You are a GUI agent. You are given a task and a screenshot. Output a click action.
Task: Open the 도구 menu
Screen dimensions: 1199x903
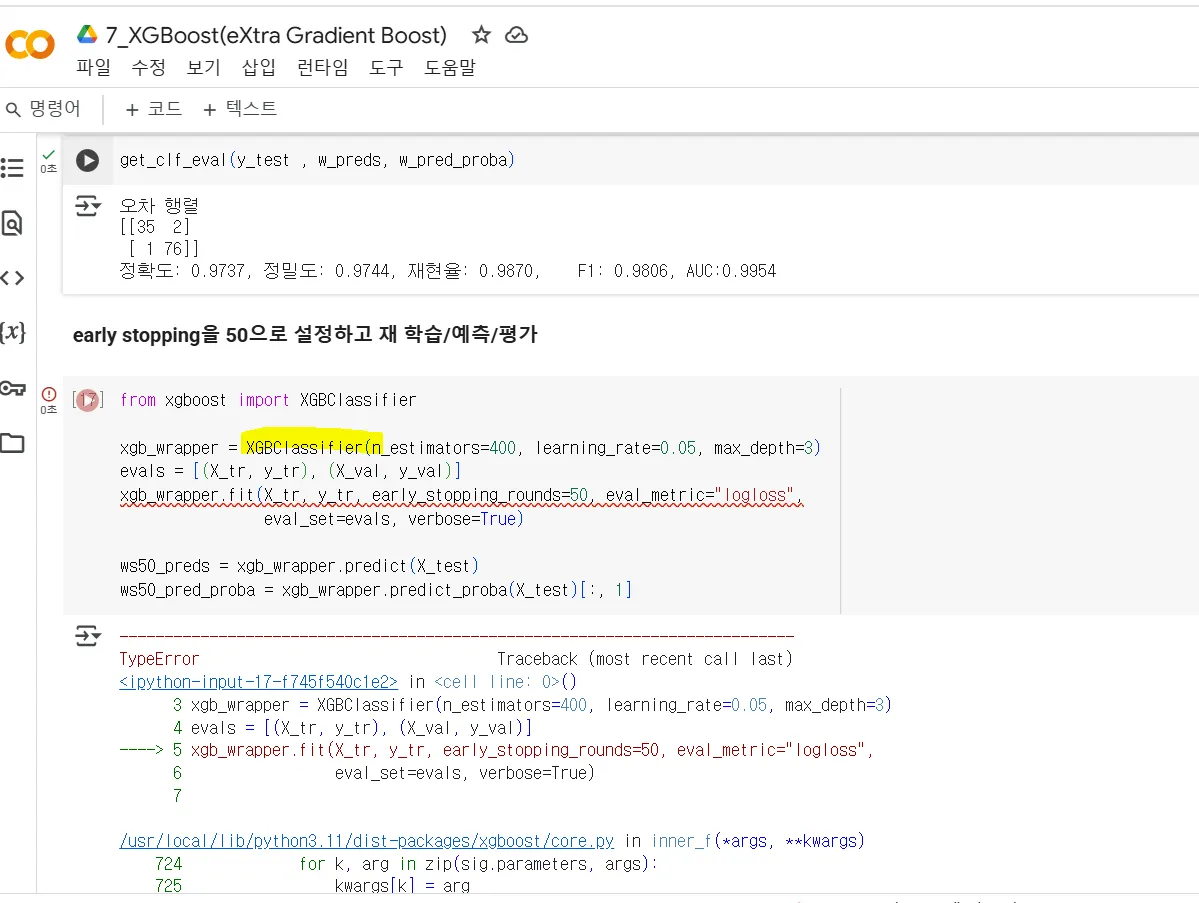[386, 67]
